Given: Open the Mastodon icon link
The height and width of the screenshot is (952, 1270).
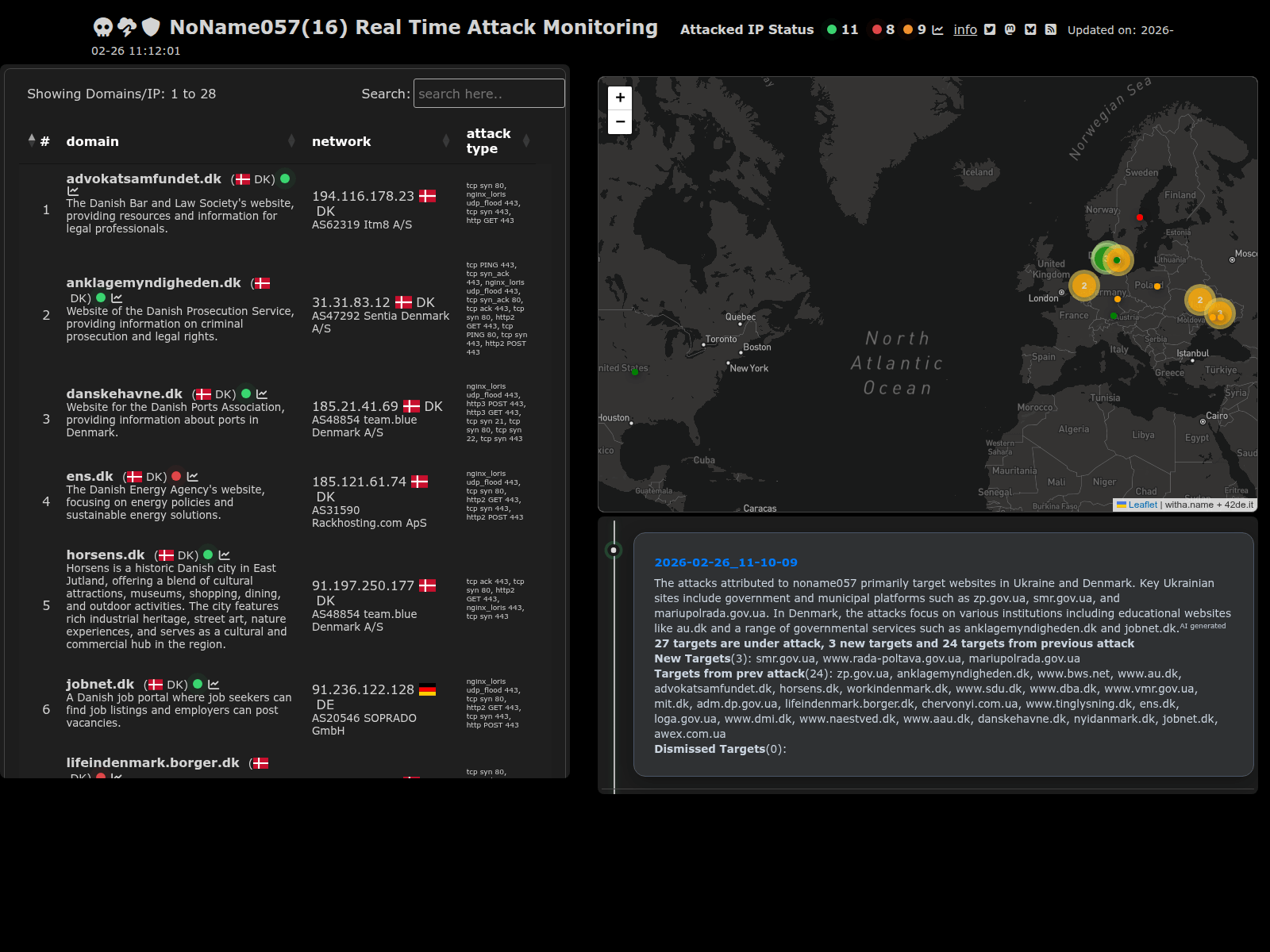Looking at the screenshot, I should point(1010,29).
